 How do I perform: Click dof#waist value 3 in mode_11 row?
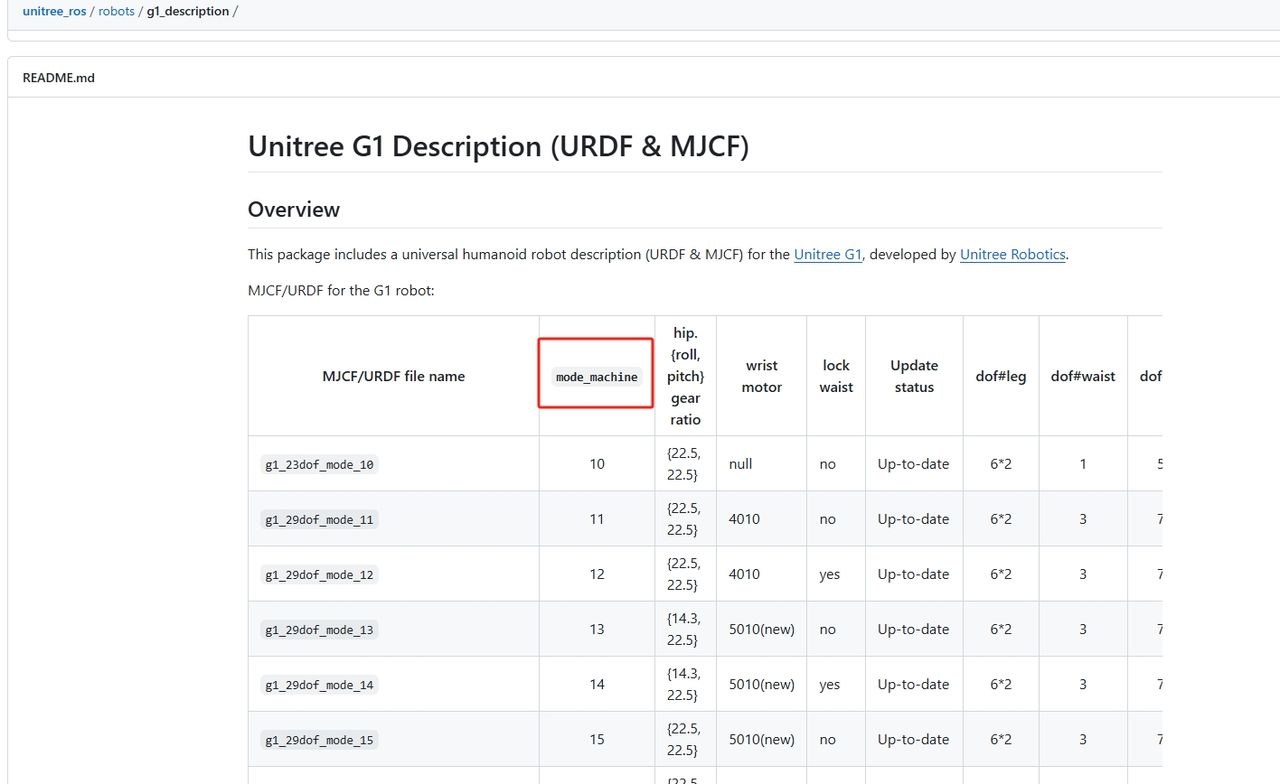(x=1083, y=519)
